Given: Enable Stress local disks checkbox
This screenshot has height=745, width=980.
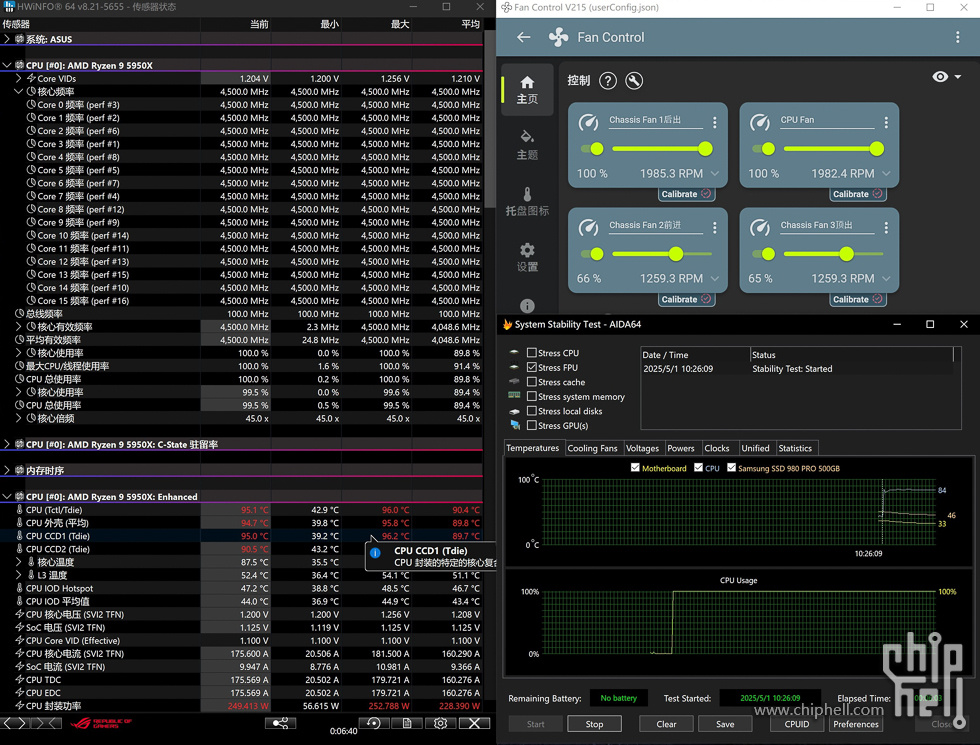Looking at the screenshot, I should 532,411.
